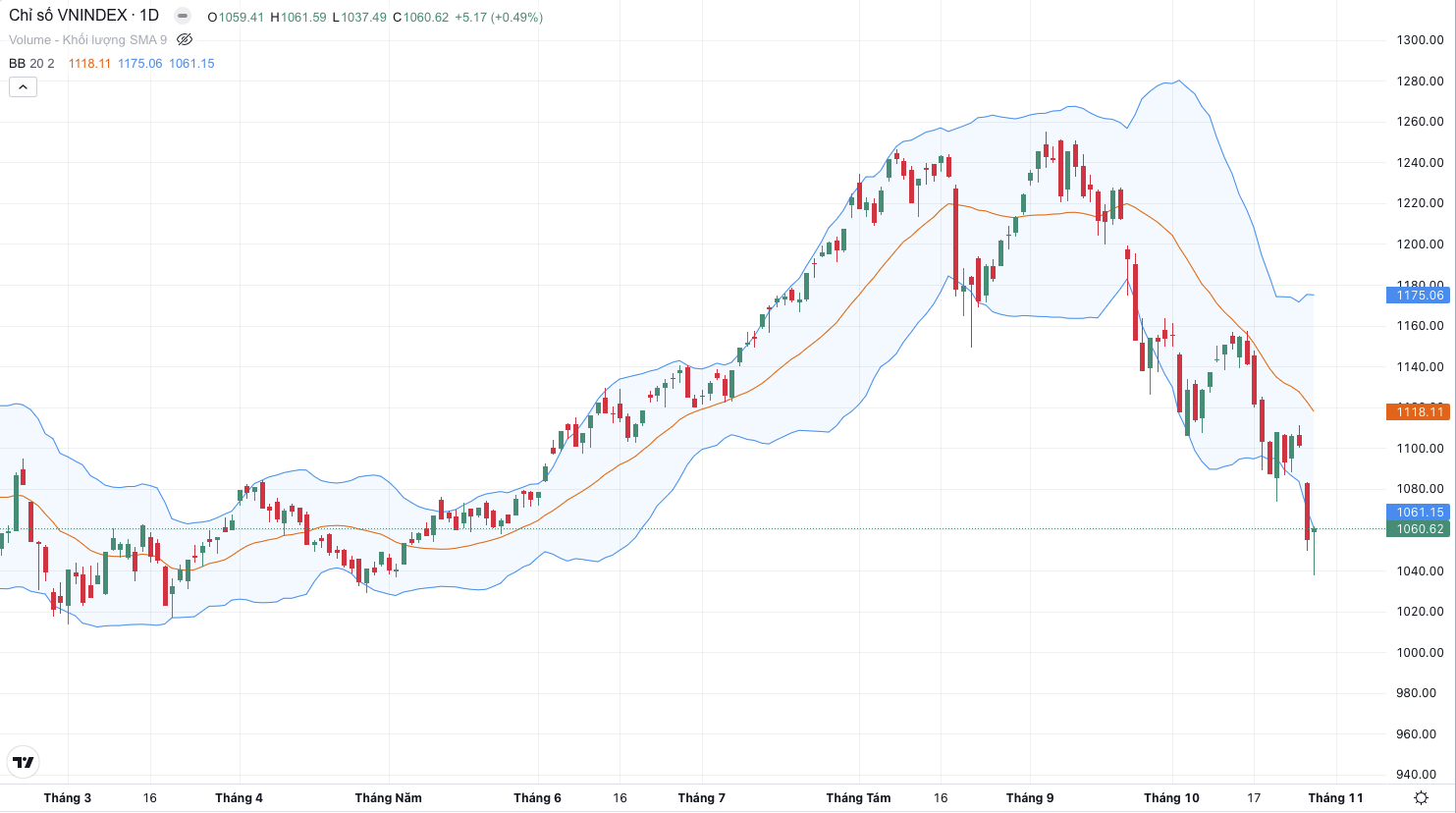This screenshot has height=813, width=1456.
Task: Click the 1280.00 price axis label
Action: click(x=1420, y=81)
